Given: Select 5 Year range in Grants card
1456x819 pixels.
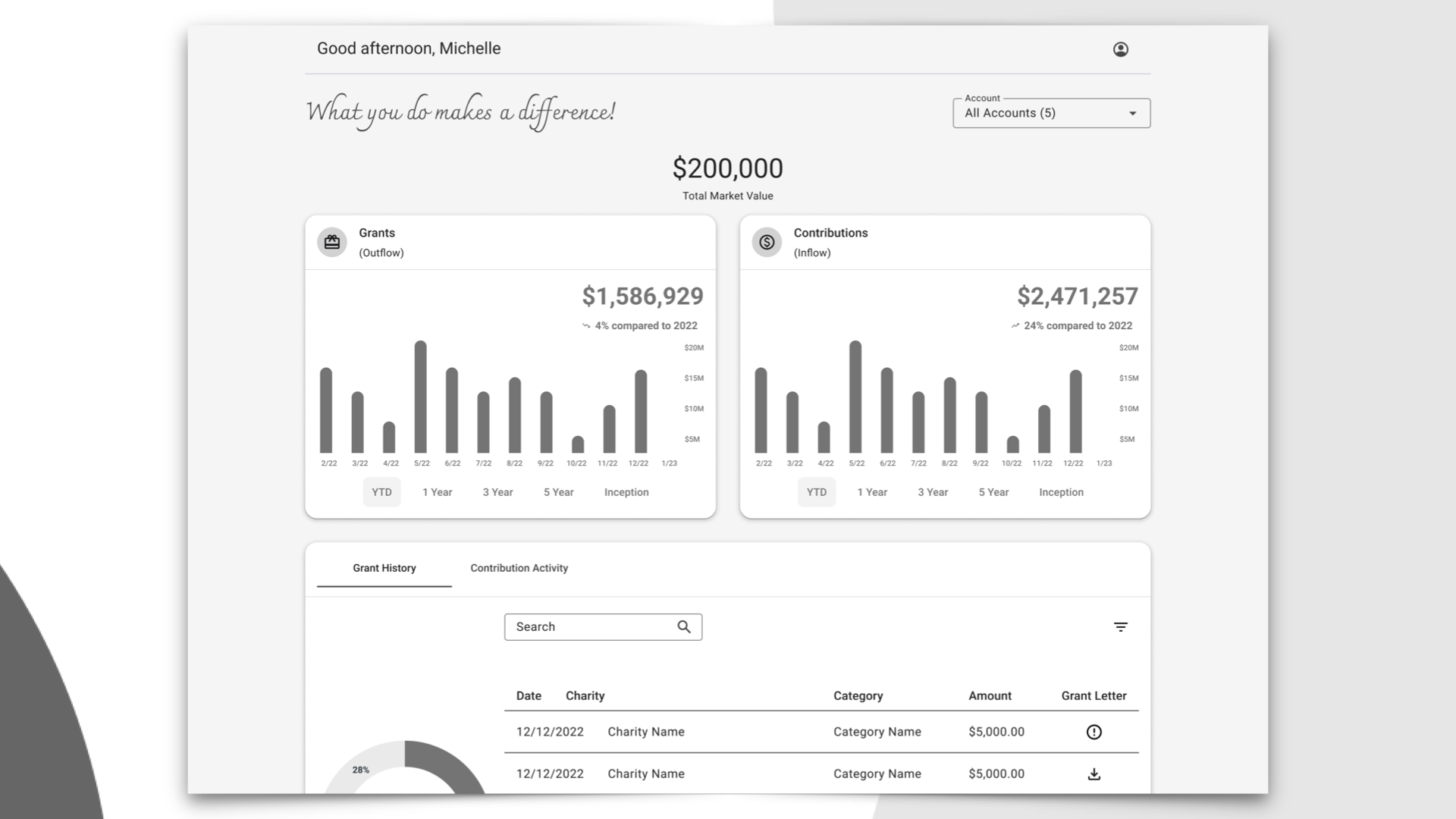Looking at the screenshot, I should click(x=558, y=492).
